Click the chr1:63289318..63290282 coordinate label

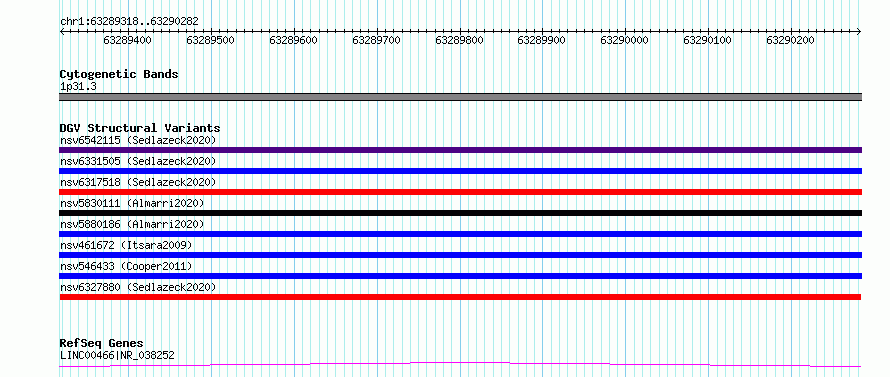129,21
